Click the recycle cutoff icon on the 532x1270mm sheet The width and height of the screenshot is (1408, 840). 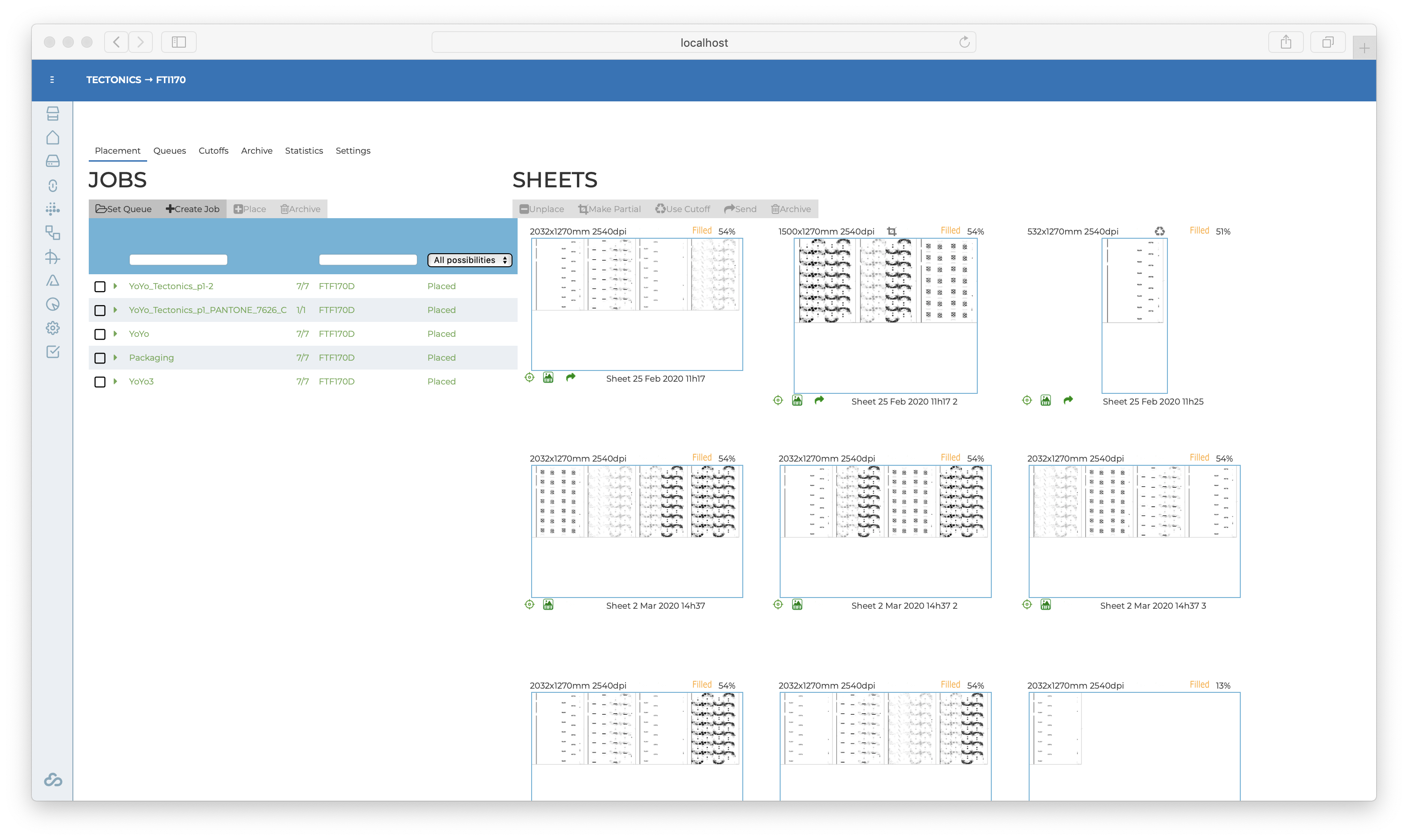[1159, 231]
